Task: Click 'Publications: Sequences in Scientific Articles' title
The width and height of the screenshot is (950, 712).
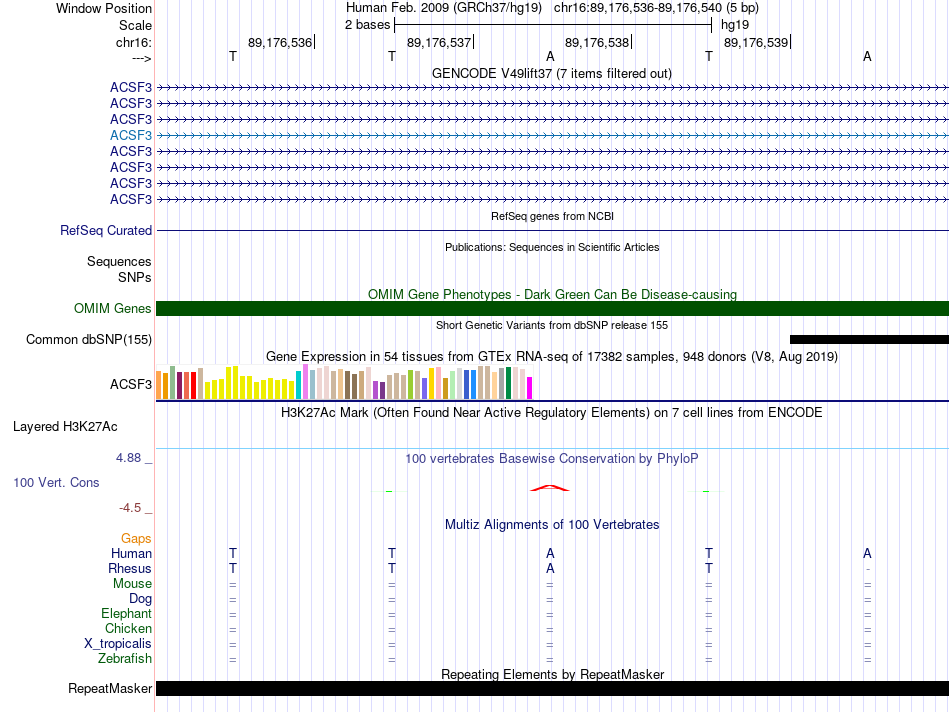Action: point(552,247)
